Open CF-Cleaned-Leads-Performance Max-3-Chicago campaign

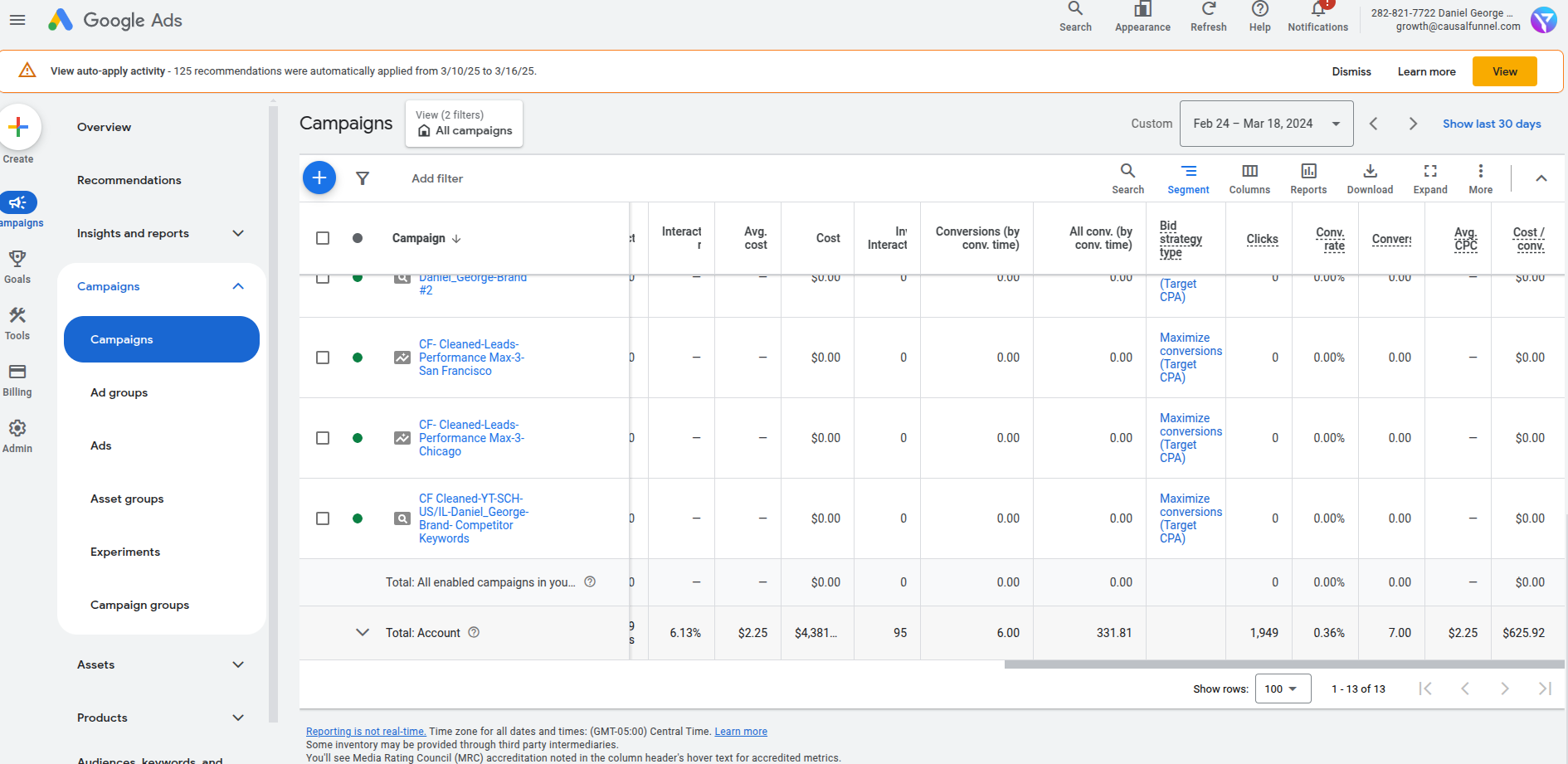click(470, 438)
